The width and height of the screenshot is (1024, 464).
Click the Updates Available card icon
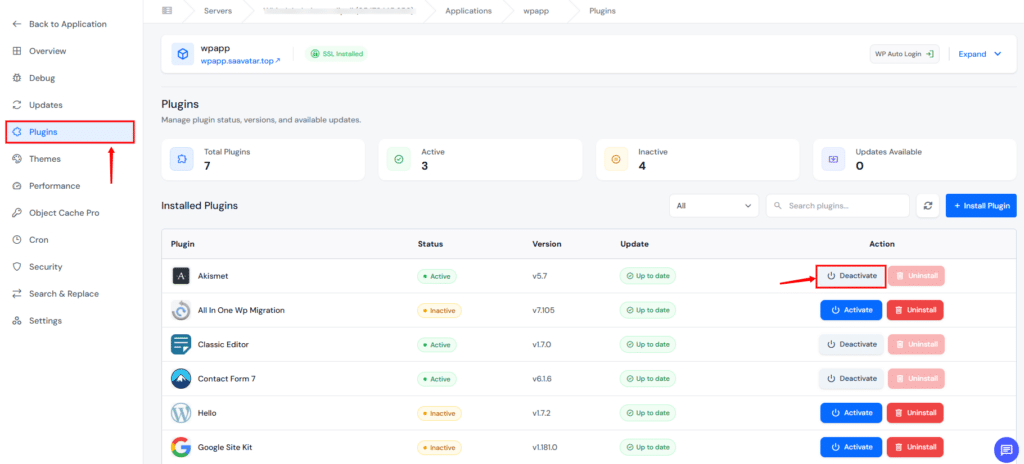833,159
